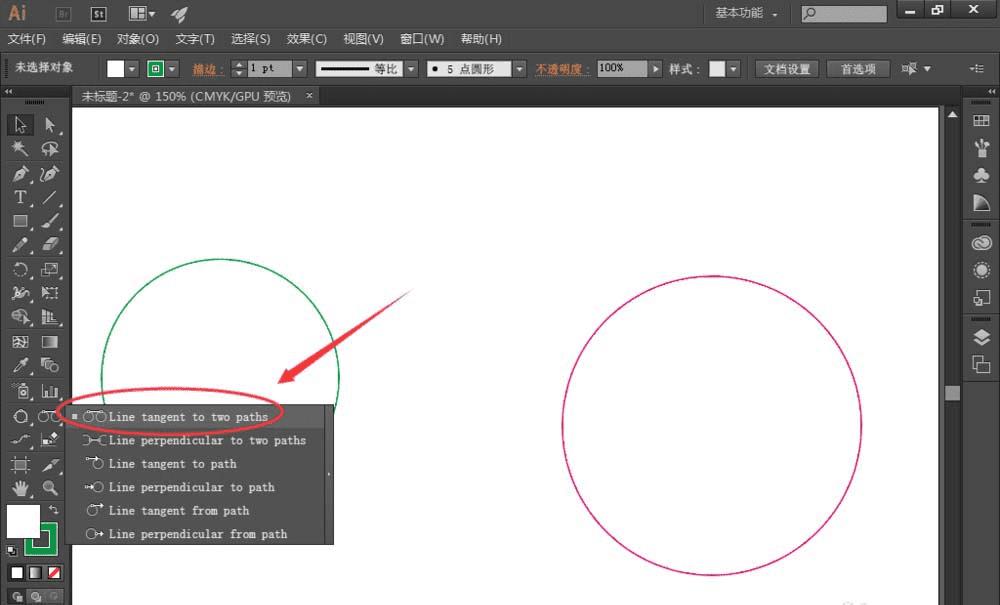The height and width of the screenshot is (605, 1000).
Task: Select the Perspective Grid tool
Action: 50,317
